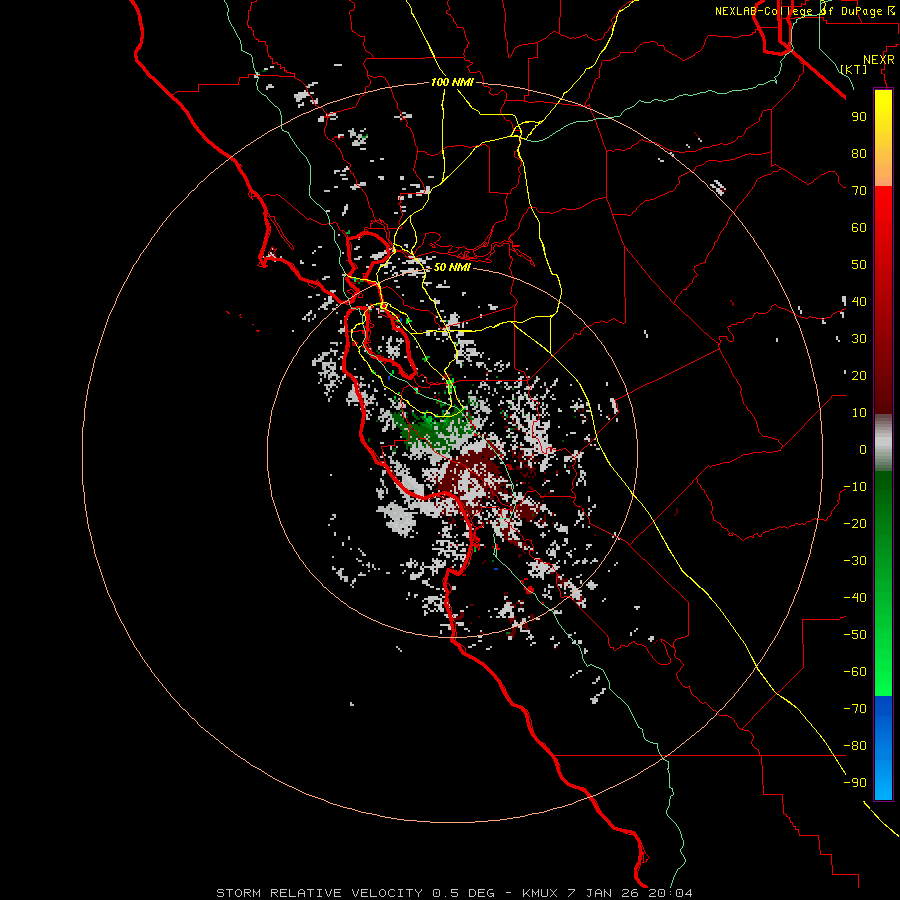Click the -50 scale label
This screenshot has height=900, width=900.
tap(855, 635)
